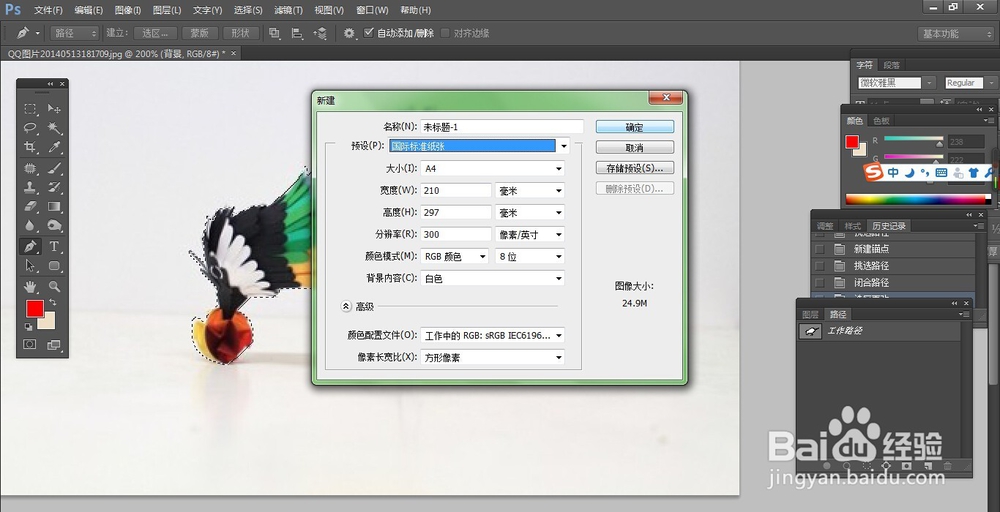
Task: Select the Patch healing tool
Action: pos(30,168)
